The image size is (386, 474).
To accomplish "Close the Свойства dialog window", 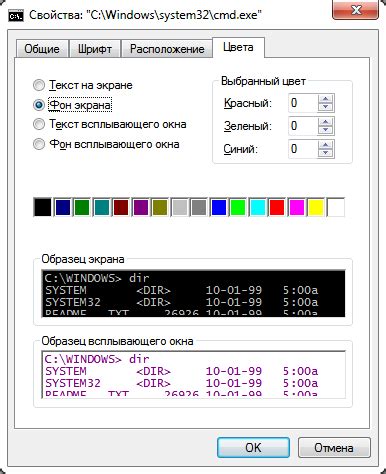I will point(355,10).
